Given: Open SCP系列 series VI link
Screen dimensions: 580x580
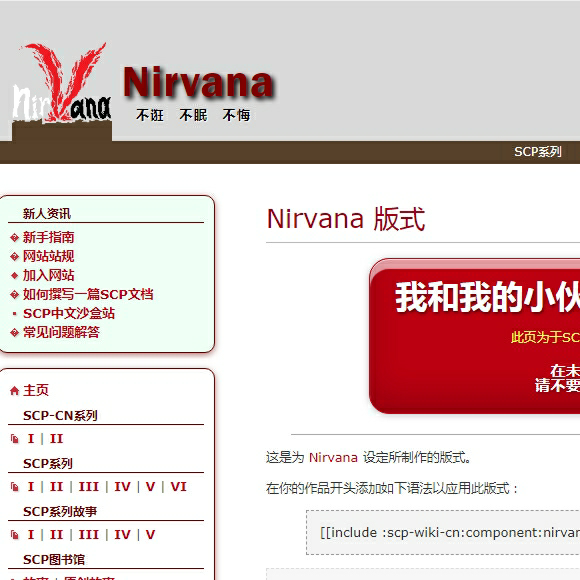Looking at the screenshot, I should coord(178,487).
